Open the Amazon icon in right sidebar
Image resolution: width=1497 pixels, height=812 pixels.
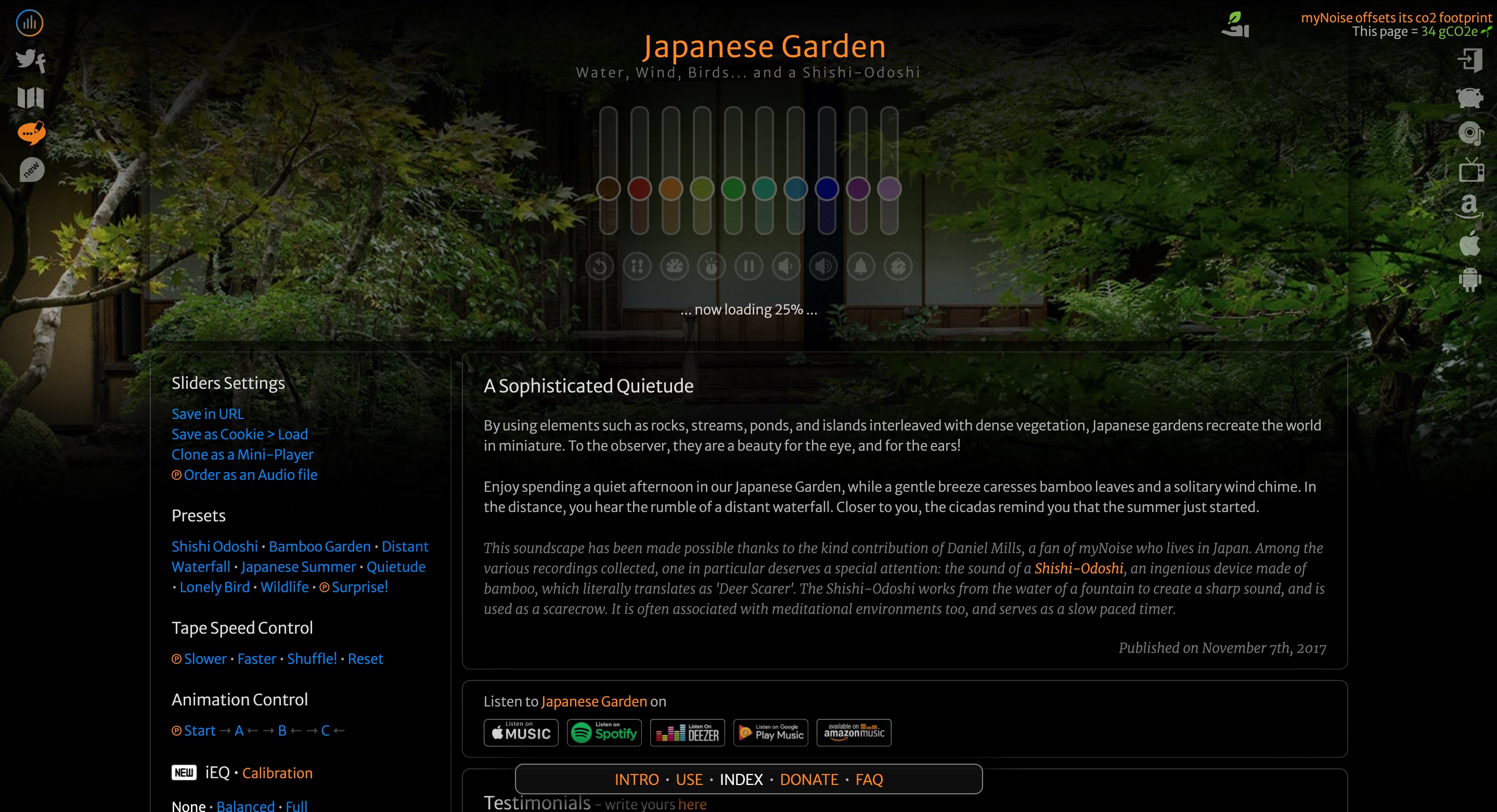coord(1469,206)
